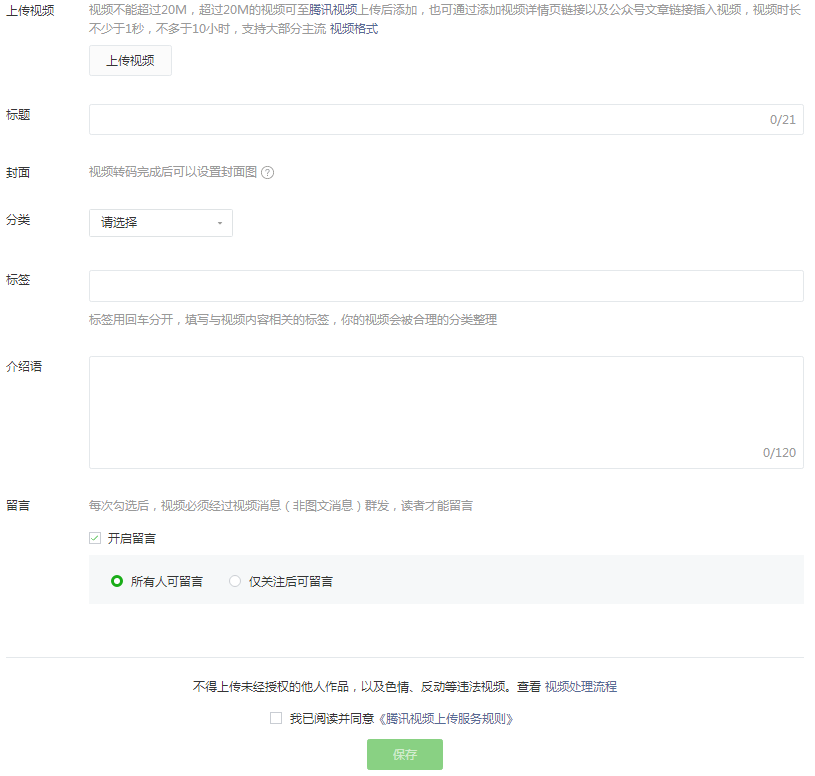Click the 封面 section label
The image size is (815, 776).
[18, 172]
